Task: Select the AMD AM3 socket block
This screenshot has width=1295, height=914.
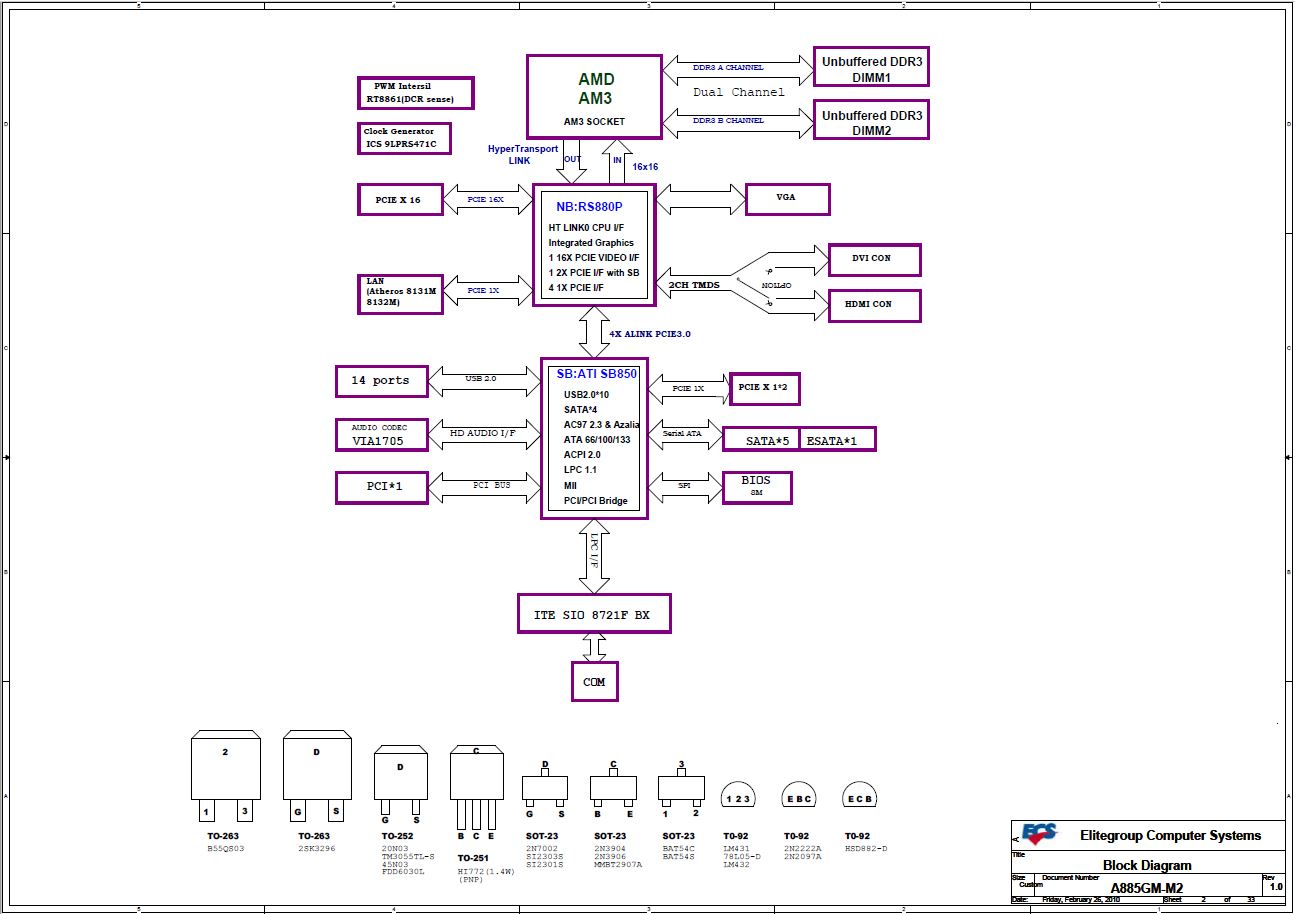Action: tap(594, 97)
